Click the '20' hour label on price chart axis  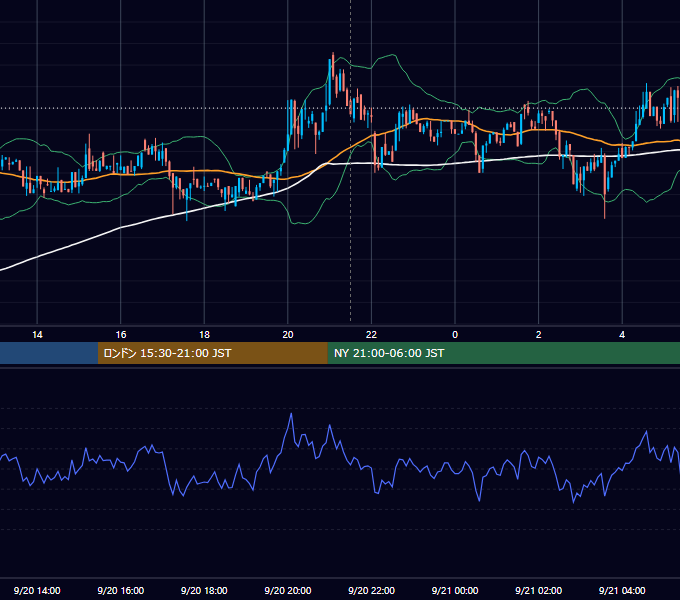(288, 335)
